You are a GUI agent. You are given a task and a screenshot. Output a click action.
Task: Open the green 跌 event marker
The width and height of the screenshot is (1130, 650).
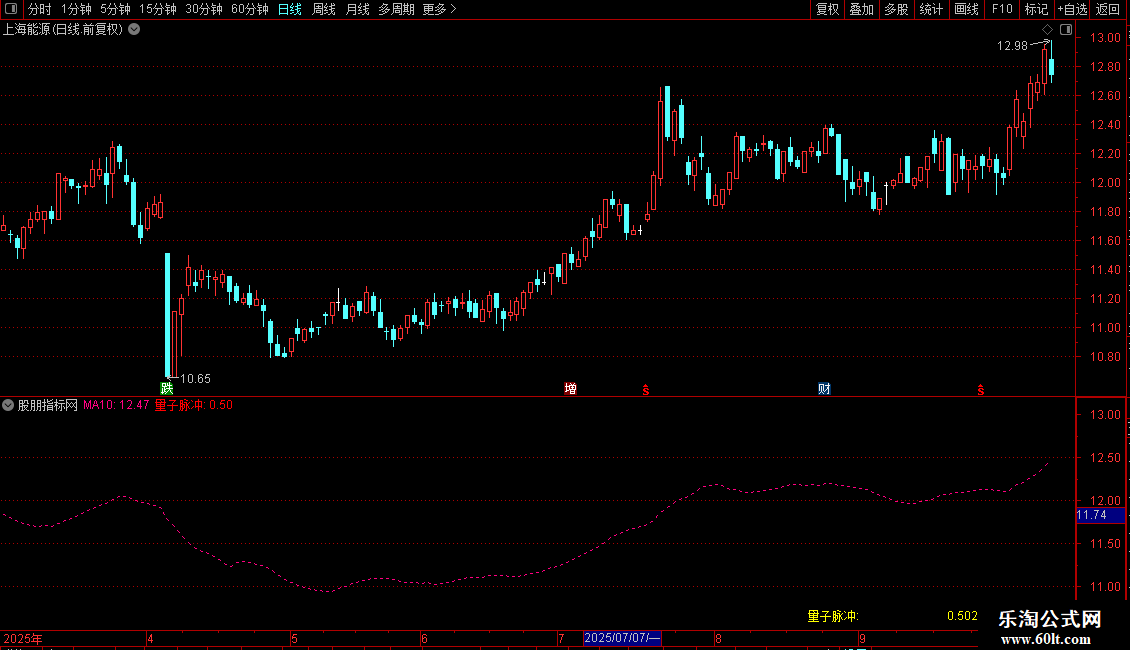click(166, 388)
